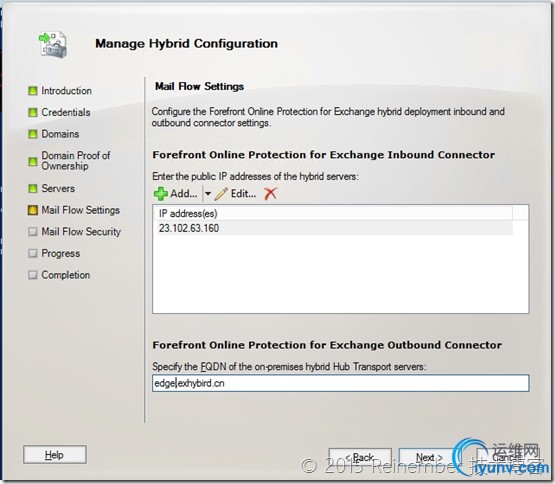Remove entry with red X icon

tap(270, 194)
